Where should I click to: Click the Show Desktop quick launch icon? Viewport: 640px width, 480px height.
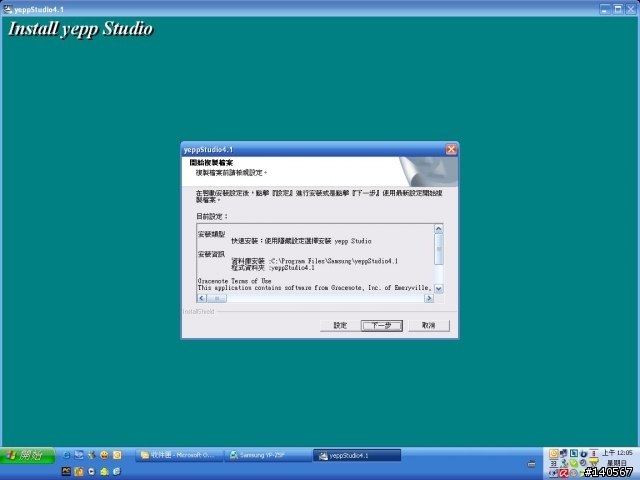(x=79, y=455)
